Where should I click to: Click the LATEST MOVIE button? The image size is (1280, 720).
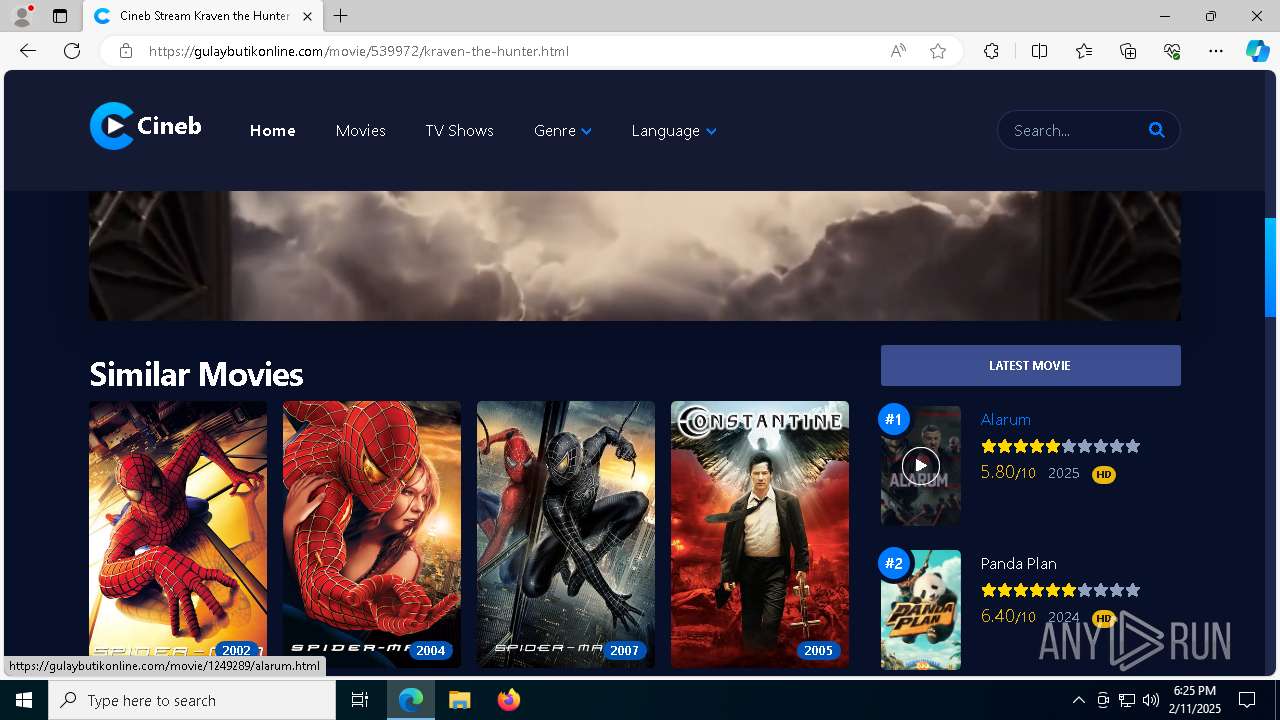pos(1030,365)
